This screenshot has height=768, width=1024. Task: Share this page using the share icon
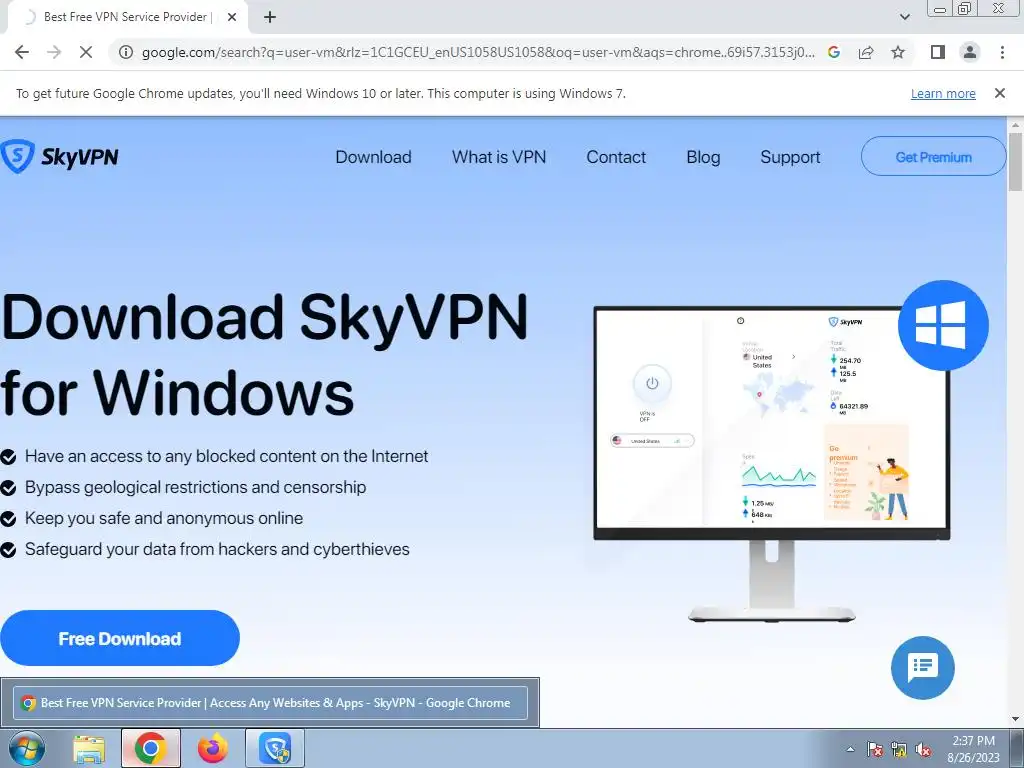pos(866,52)
